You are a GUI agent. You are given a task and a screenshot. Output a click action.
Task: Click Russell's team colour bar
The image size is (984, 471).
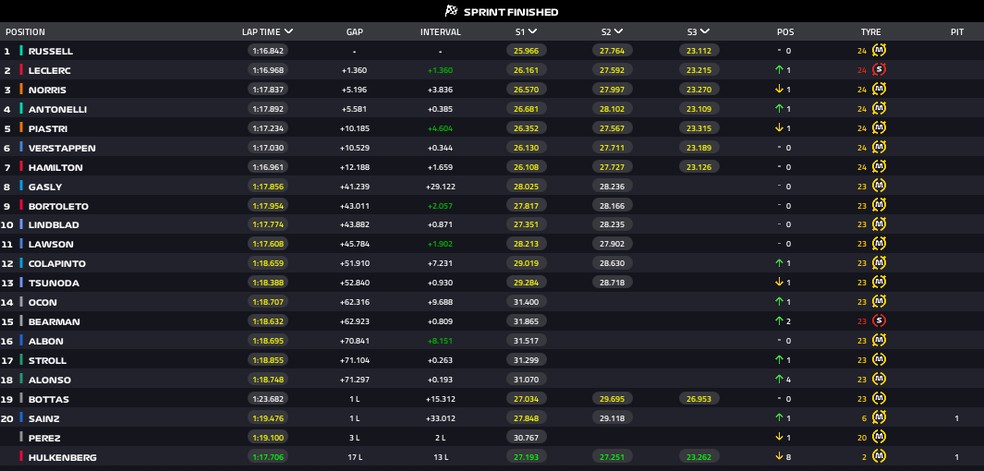21,51
